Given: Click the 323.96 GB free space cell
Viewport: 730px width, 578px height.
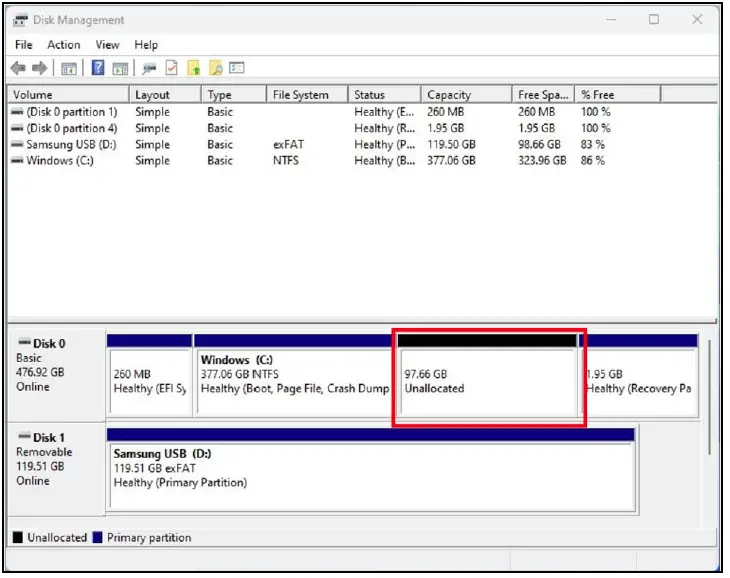Looking at the screenshot, I should [x=542, y=161].
